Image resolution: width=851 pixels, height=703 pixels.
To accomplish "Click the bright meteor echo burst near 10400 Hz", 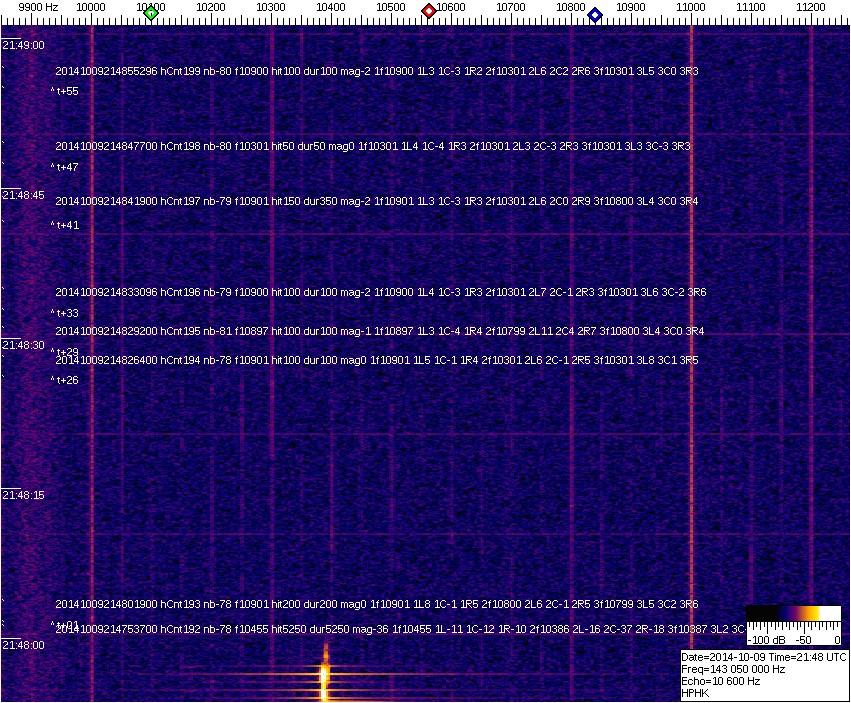I will pyautogui.click(x=325, y=678).
